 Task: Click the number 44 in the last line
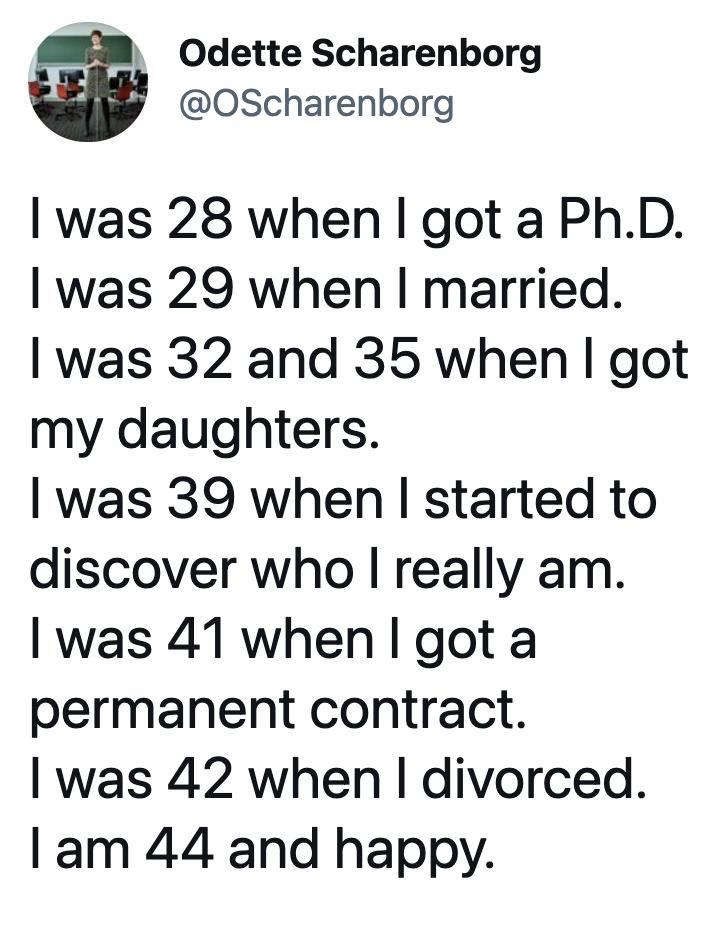179,849
